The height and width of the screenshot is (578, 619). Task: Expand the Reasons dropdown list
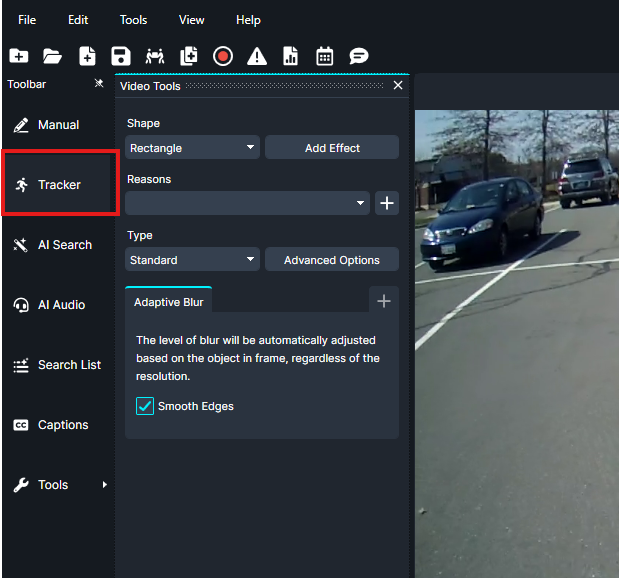[247, 204]
